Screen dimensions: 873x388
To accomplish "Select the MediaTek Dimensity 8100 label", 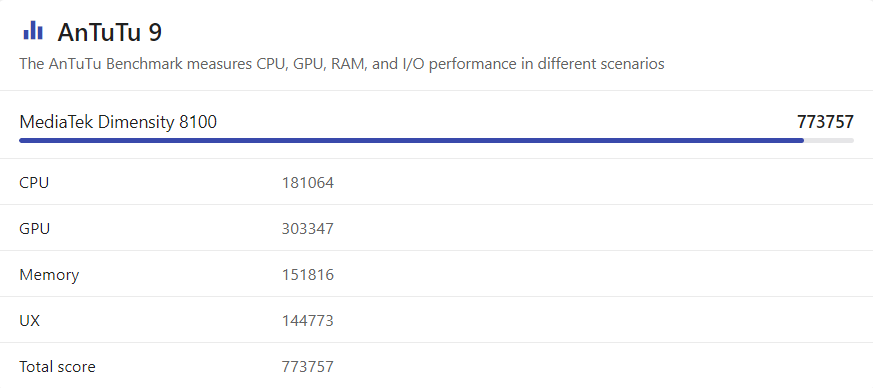I will (x=118, y=122).
